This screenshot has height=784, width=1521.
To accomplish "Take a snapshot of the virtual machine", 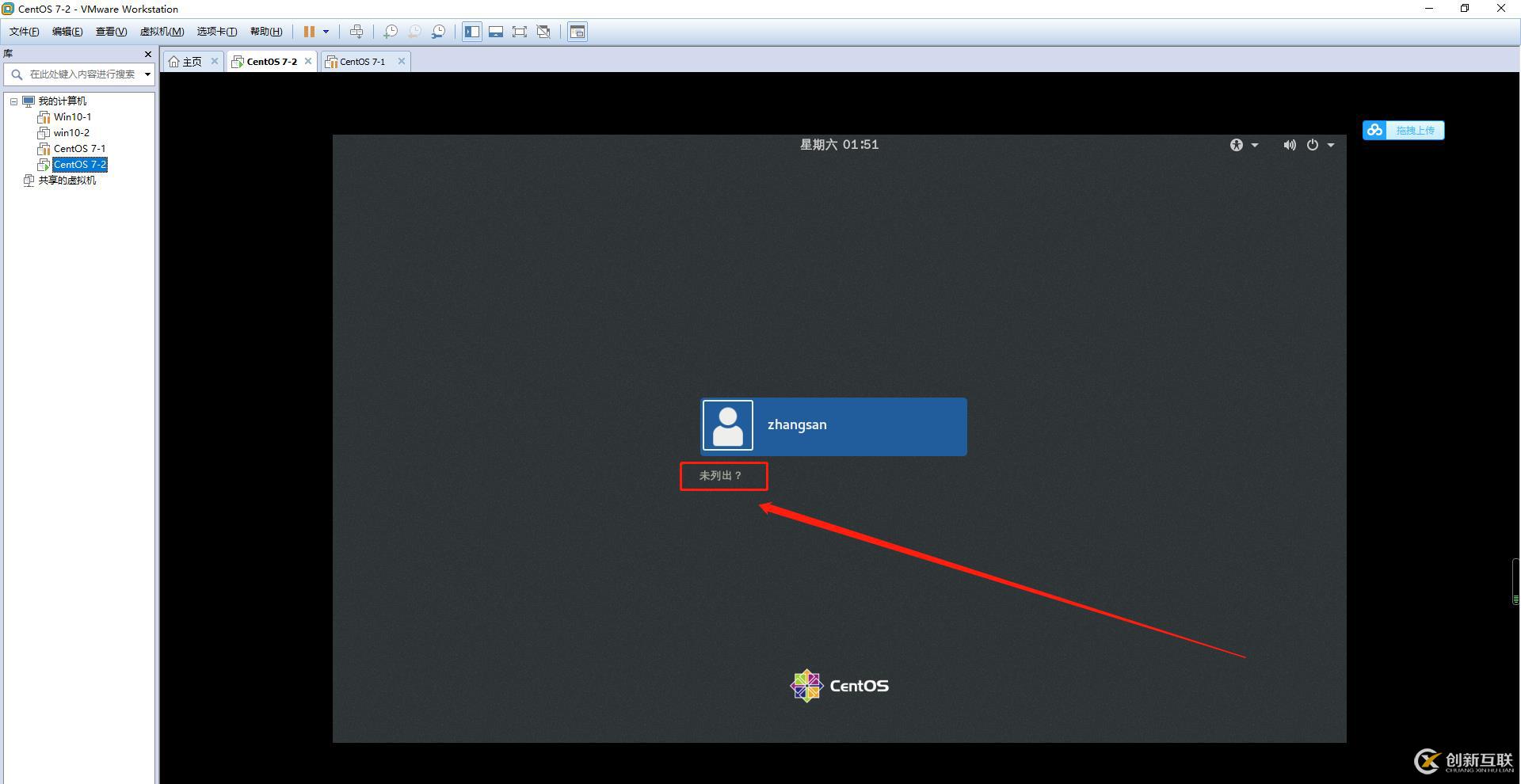I will tap(390, 32).
